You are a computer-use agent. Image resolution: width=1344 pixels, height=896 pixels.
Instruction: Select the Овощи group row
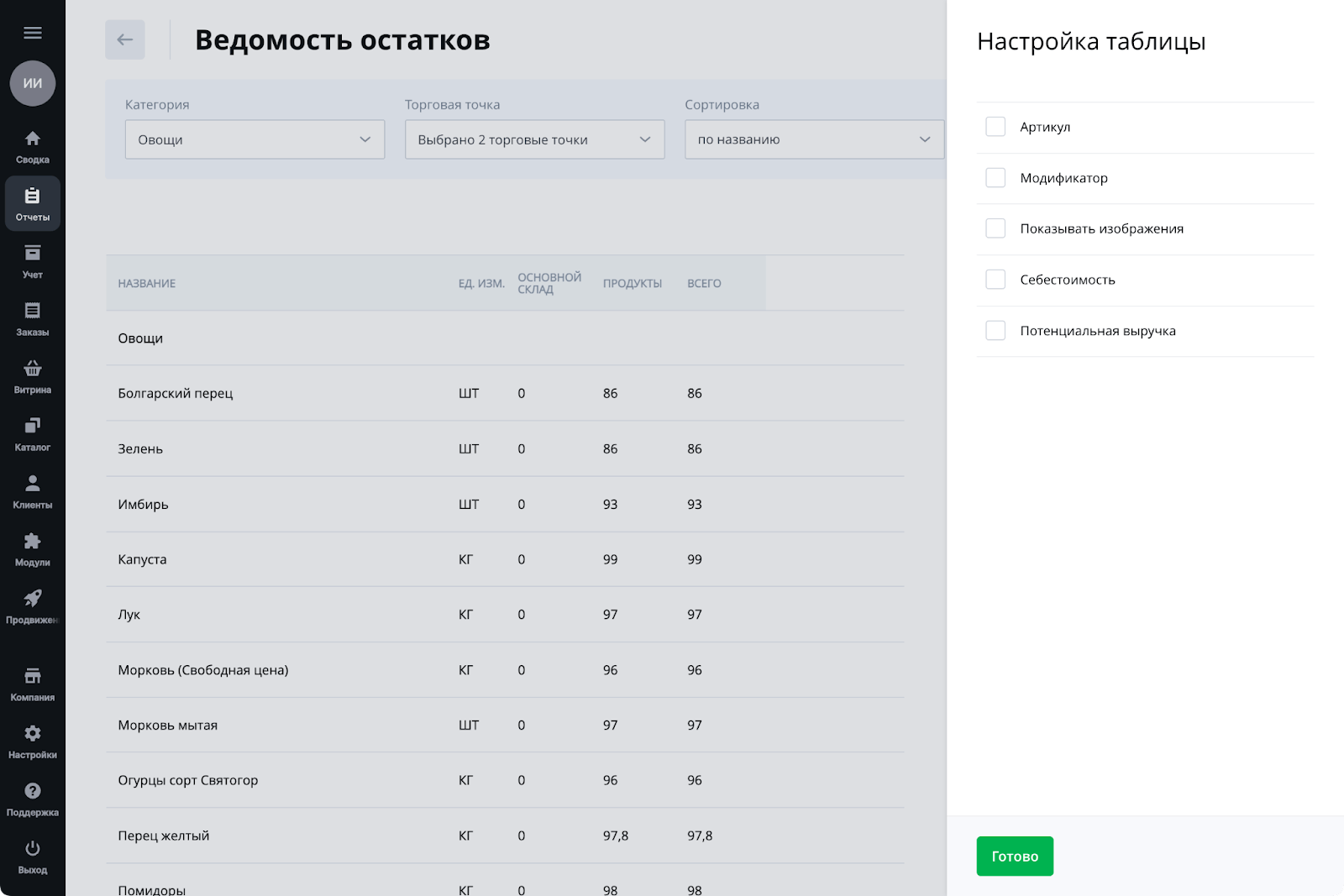click(505, 338)
